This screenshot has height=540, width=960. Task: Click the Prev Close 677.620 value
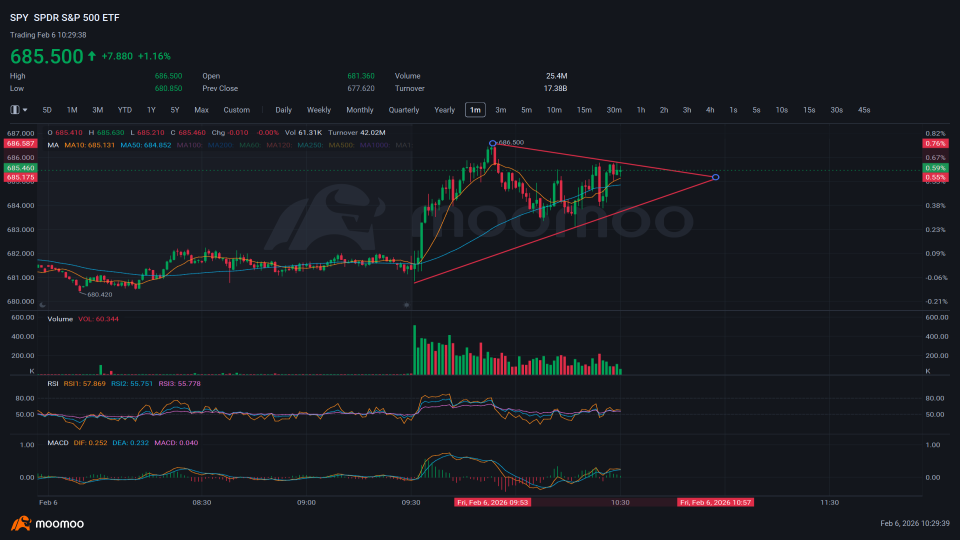[361, 89]
